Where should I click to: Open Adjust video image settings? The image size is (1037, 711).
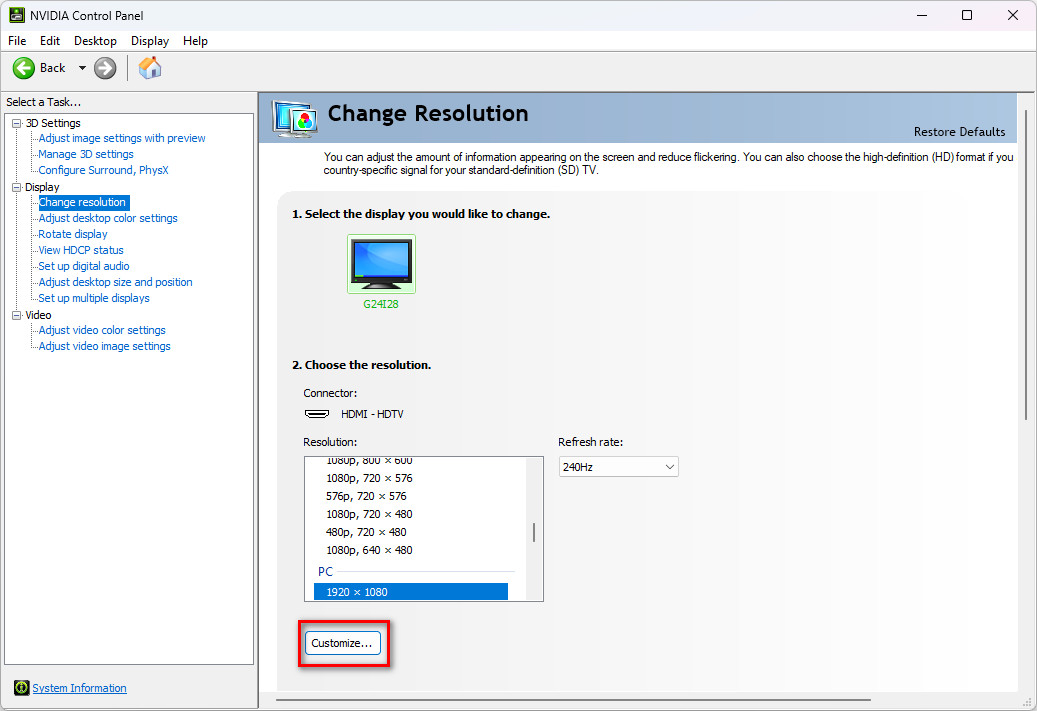(x=104, y=347)
